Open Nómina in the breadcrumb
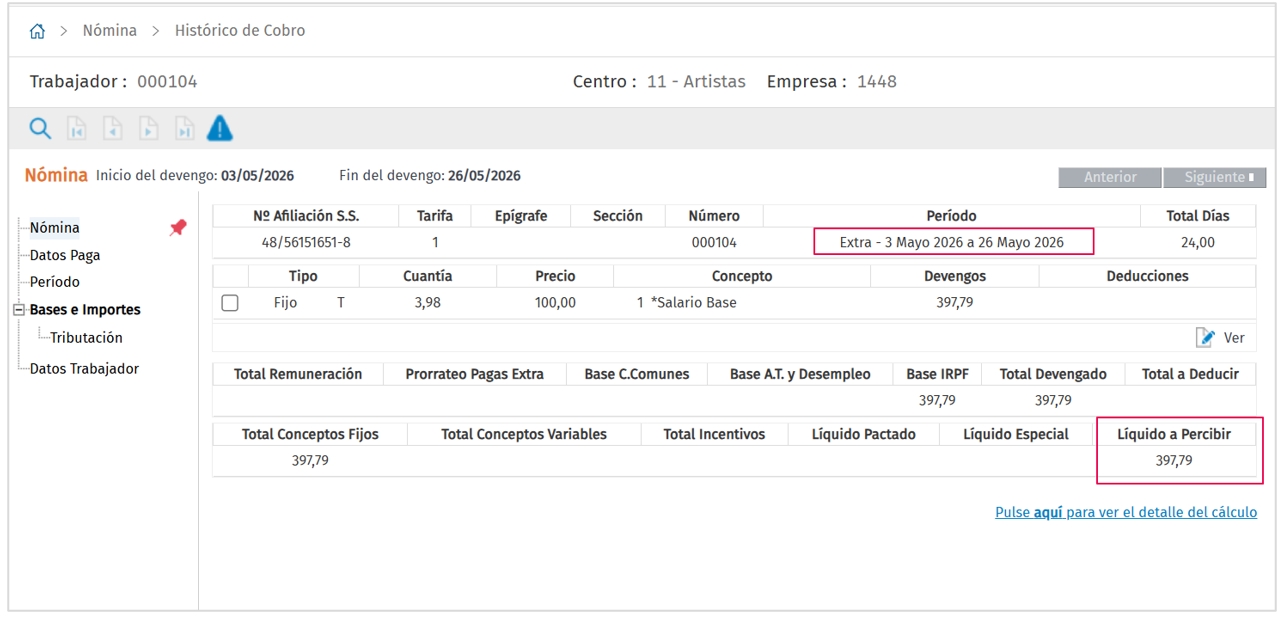The height and width of the screenshot is (617, 1283). (x=110, y=31)
